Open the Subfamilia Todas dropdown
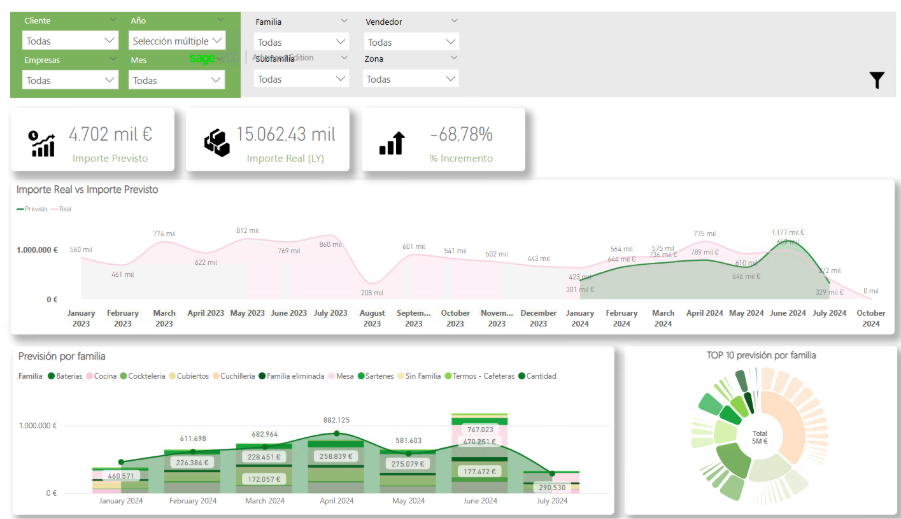The height and width of the screenshot is (519, 901). (302, 79)
